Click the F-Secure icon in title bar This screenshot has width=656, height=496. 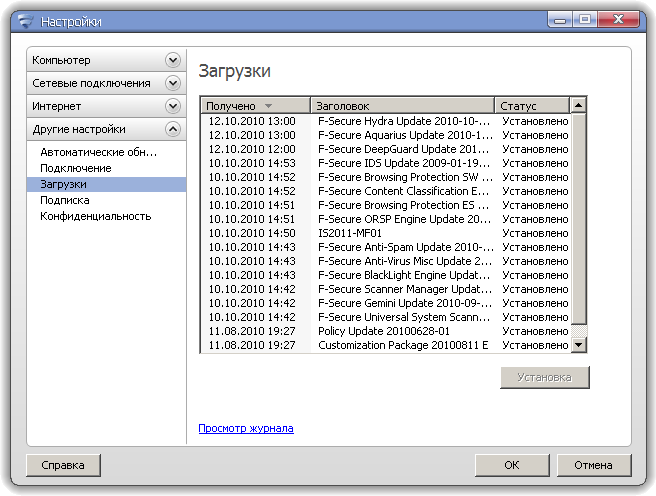pyautogui.click(x=26, y=21)
